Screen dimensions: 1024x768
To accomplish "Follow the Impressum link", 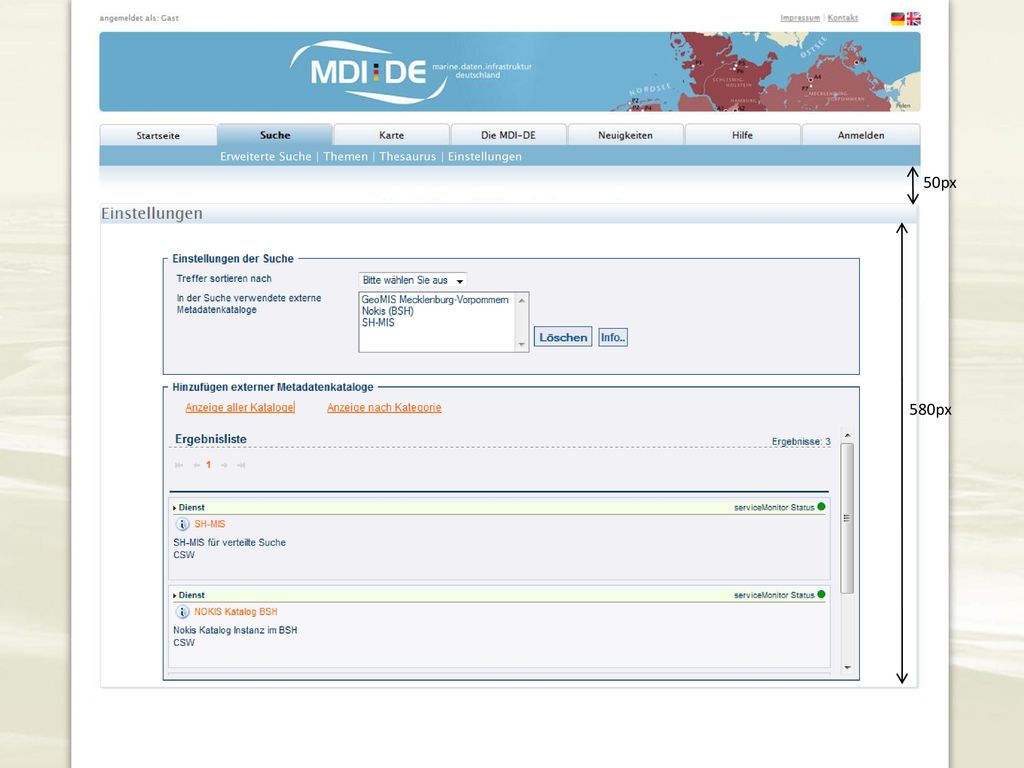I will [x=800, y=18].
